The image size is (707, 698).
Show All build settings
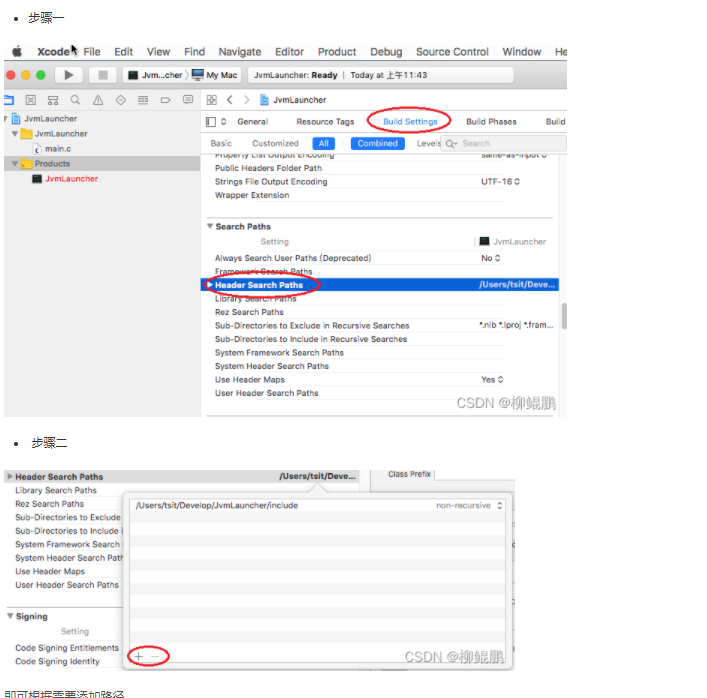tap(323, 143)
